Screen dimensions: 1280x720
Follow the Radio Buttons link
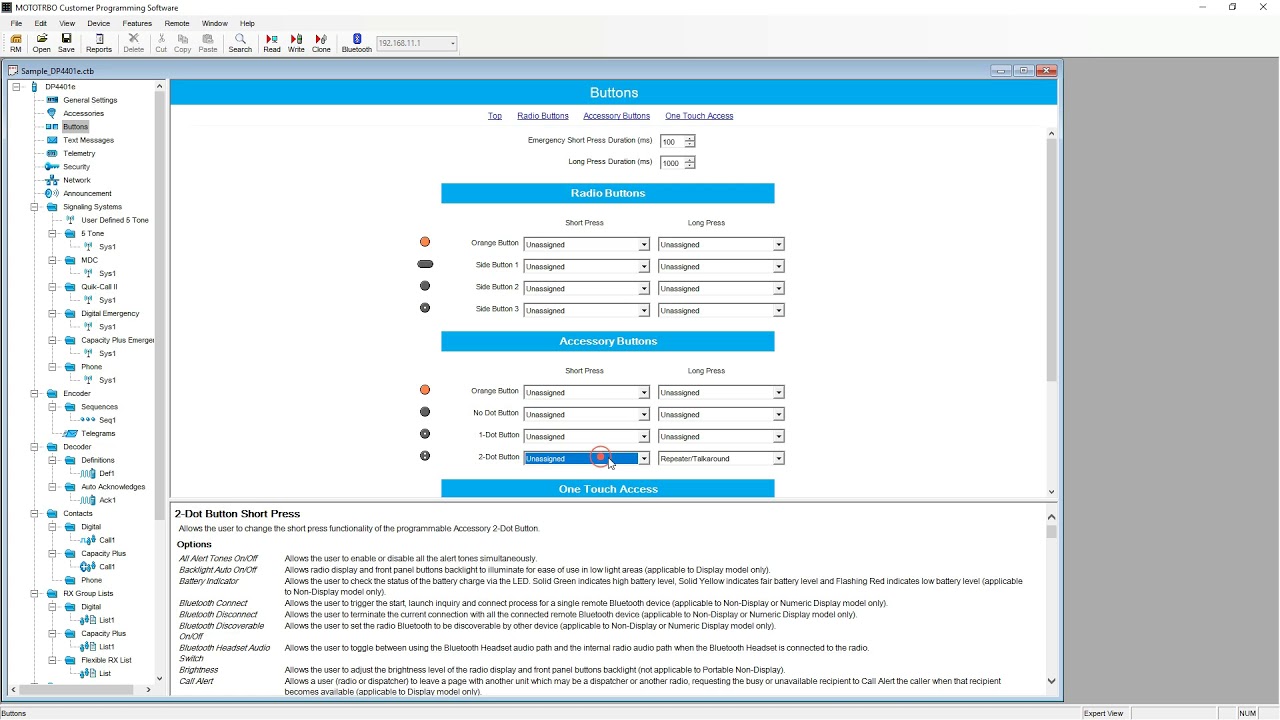pyautogui.click(x=543, y=116)
